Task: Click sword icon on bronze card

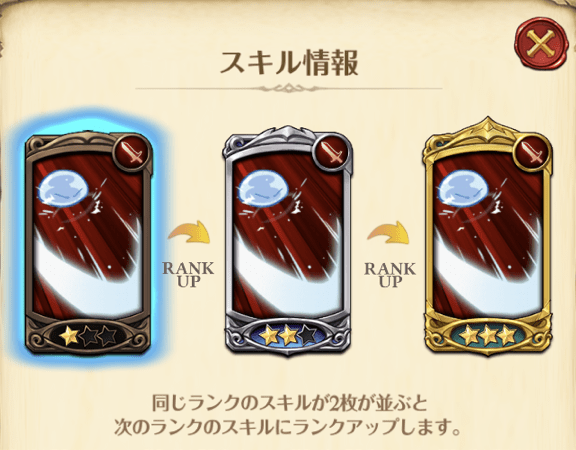Action: 133,151
